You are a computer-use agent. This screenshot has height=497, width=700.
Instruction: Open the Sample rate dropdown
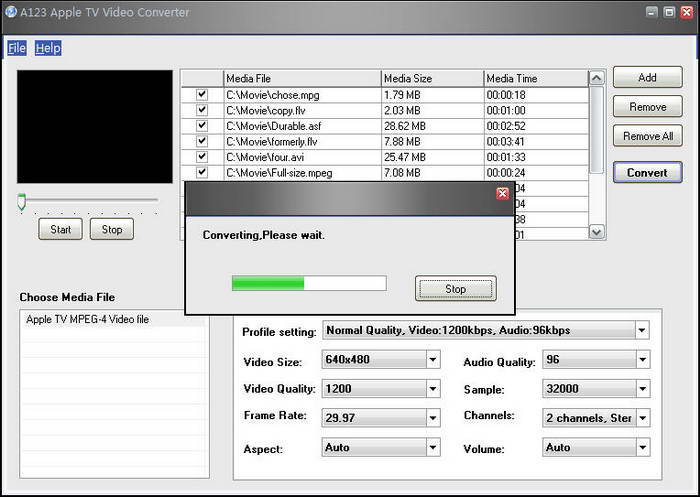[x=642, y=389]
